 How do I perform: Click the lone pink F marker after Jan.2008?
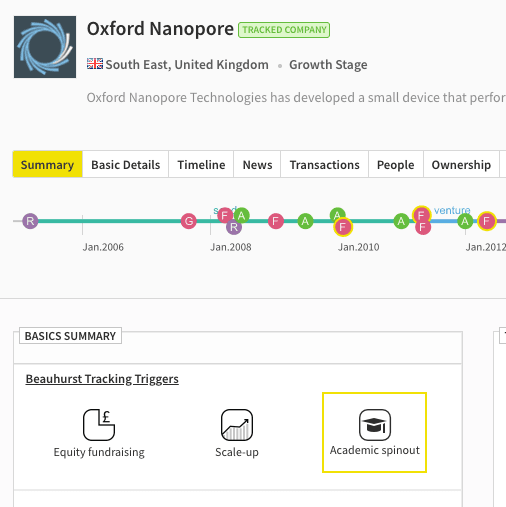click(276, 221)
